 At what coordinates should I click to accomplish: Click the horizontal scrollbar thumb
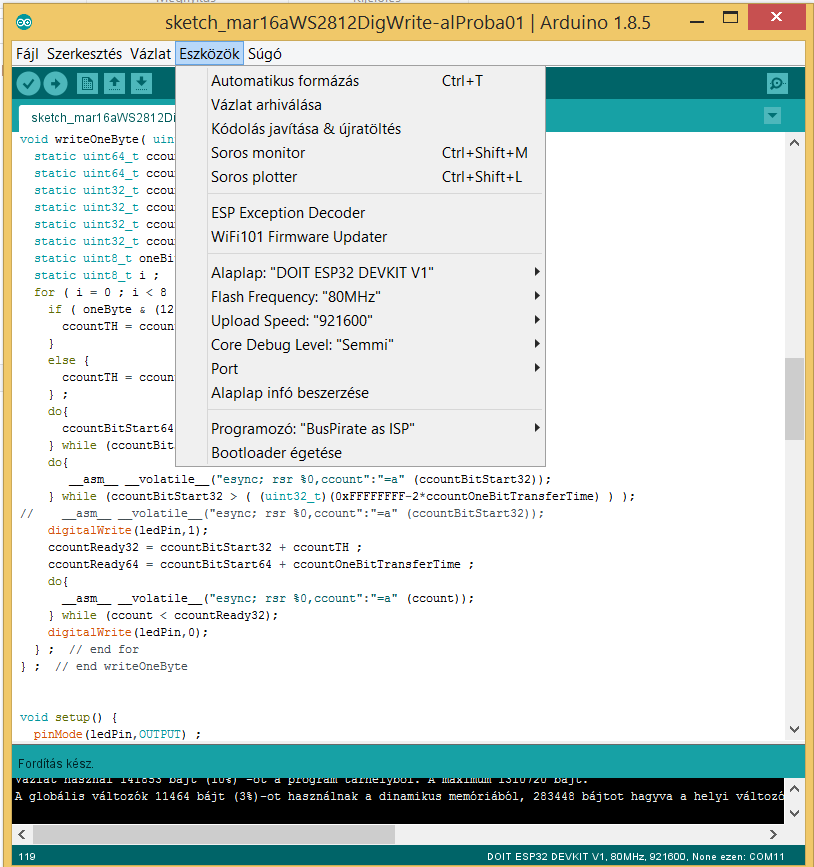(x=213, y=834)
